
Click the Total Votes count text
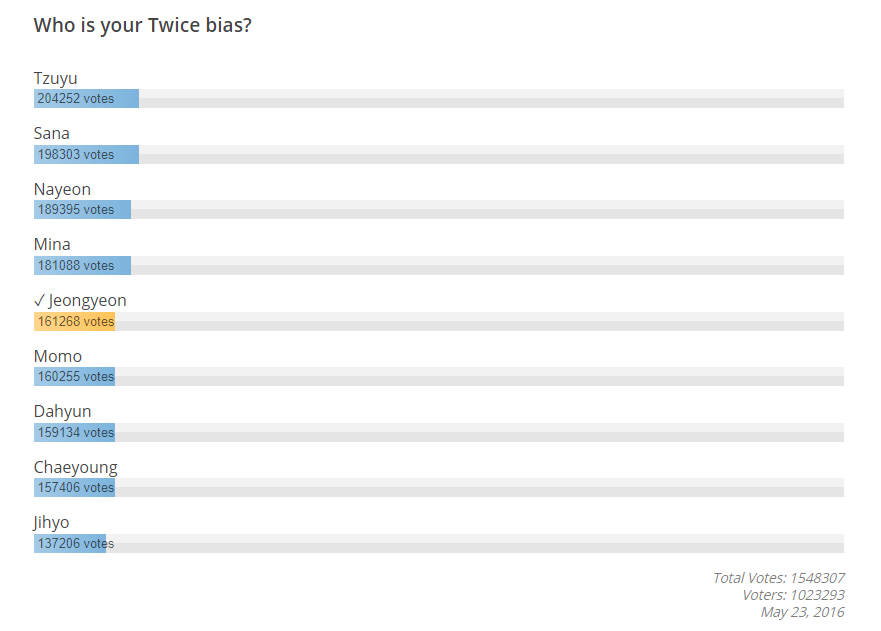point(778,578)
